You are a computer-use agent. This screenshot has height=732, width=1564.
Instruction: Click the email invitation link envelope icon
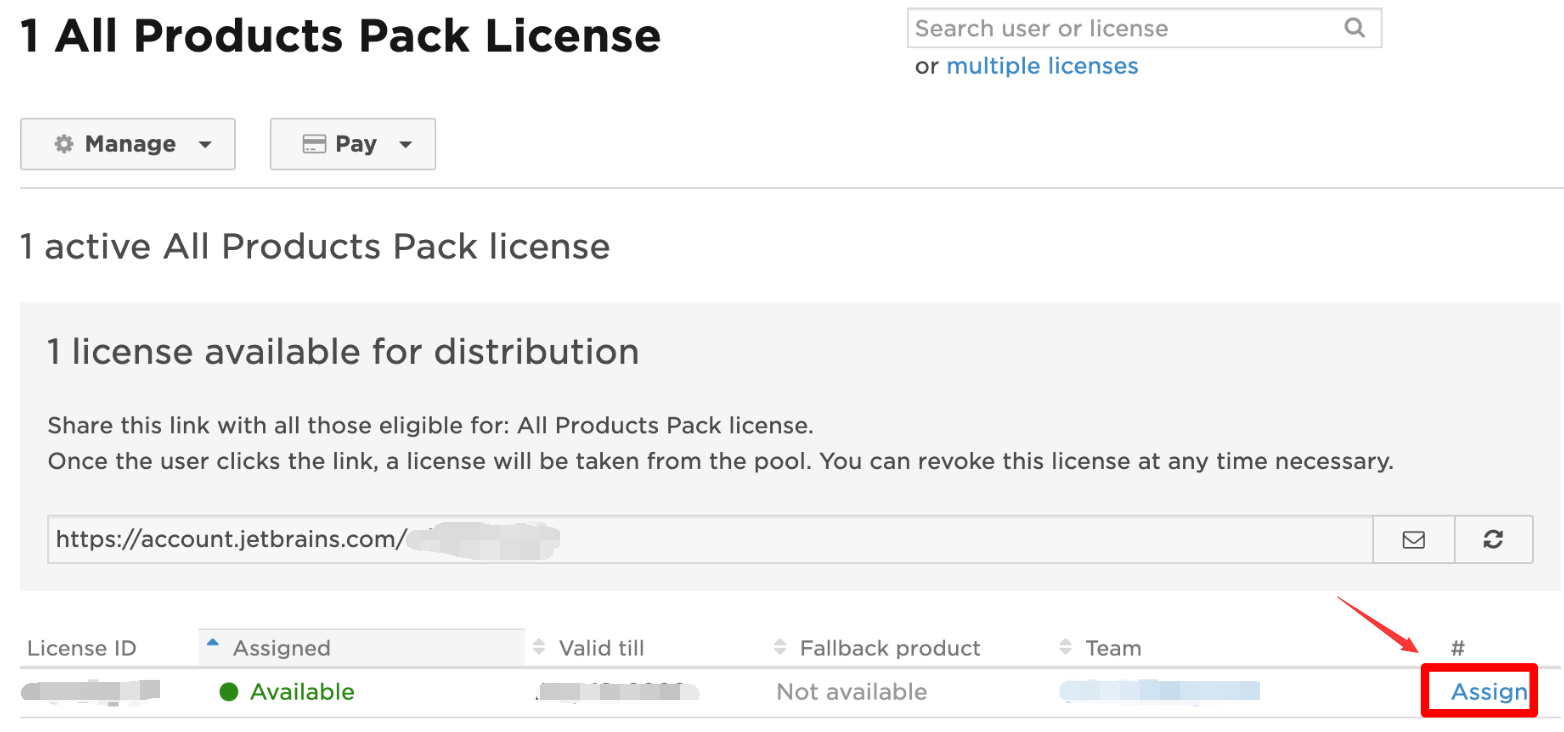click(1413, 540)
